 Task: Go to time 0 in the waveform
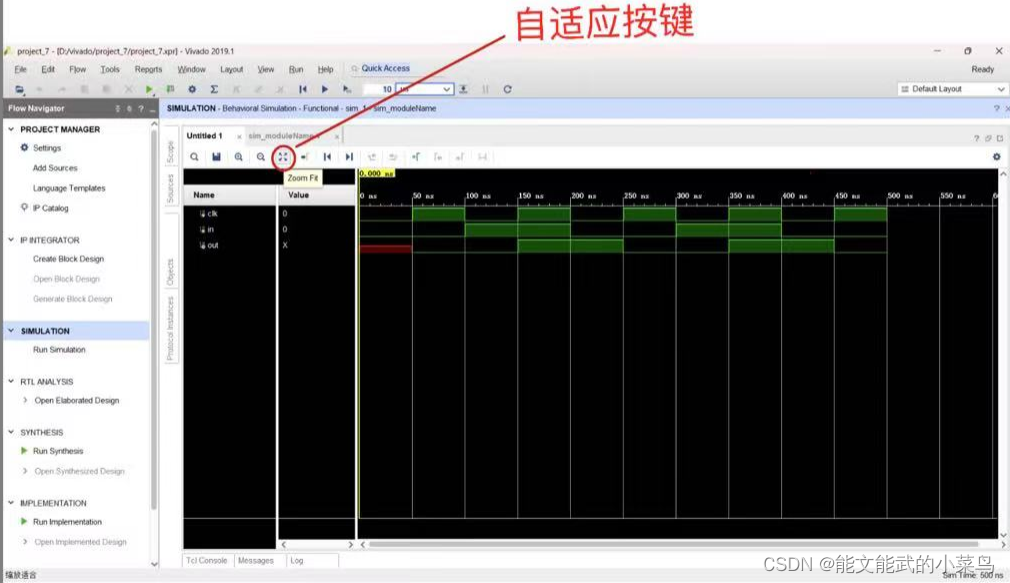click(327, 157)
